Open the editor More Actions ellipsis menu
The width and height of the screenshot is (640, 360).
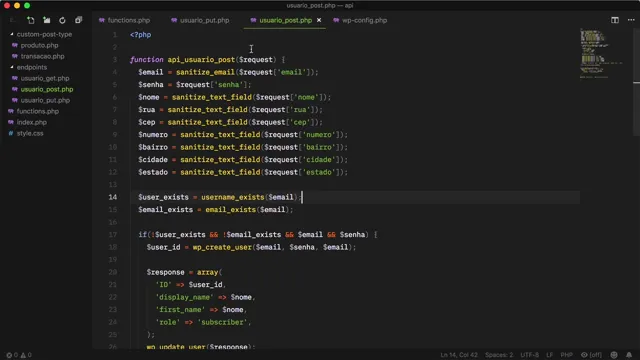[631, 20]
